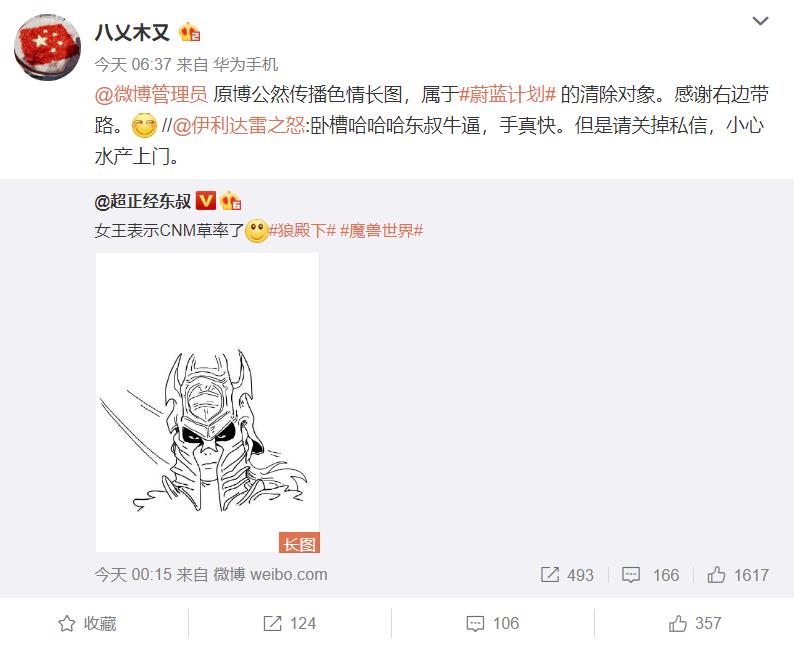The width and height of the screenshot is (794, 646).
Task: Open the @伊利达雷之怒 mention link
Action: tap(239, 126)
